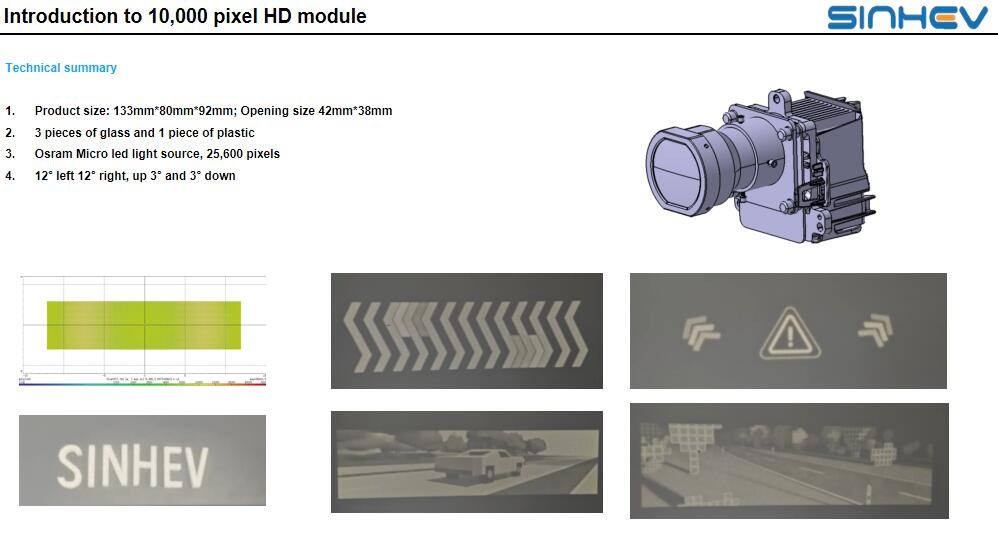This screenshot has width=998, height=535.
Task: Select the glass and plastic pieces line
Action: tap(144, 133)
